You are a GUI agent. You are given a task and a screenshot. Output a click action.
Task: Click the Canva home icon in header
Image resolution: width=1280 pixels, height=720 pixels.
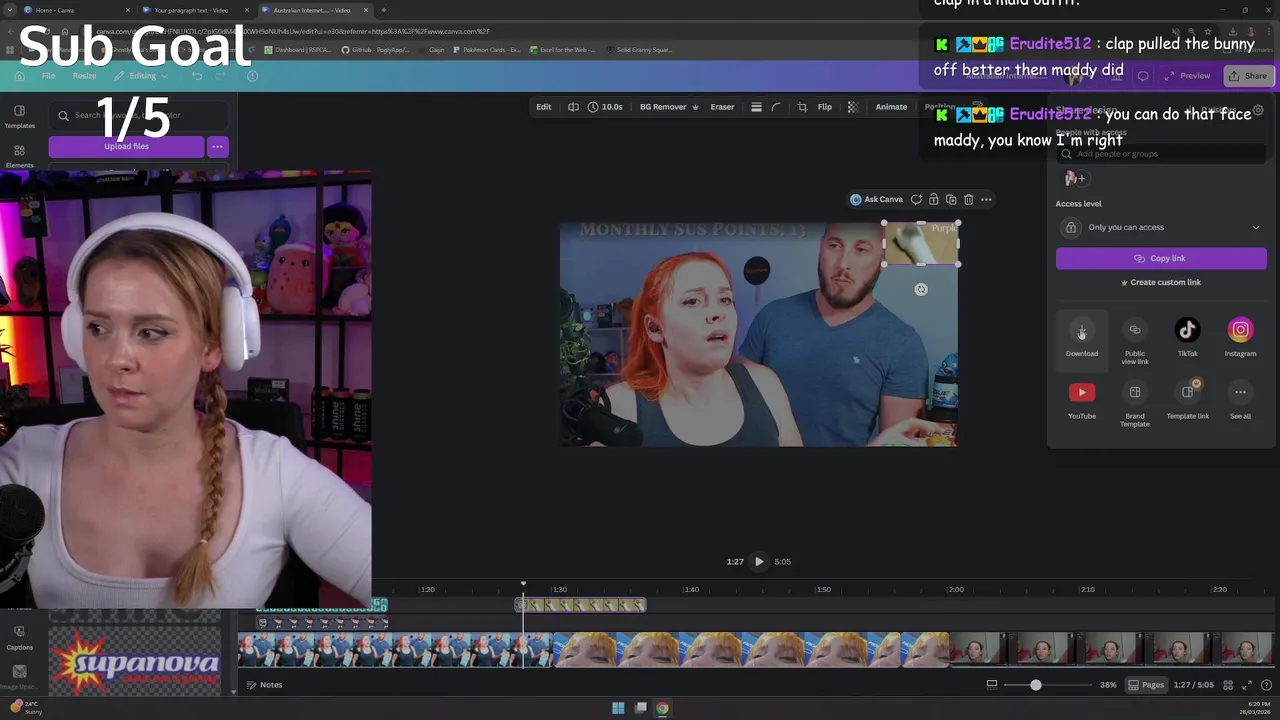19,76
